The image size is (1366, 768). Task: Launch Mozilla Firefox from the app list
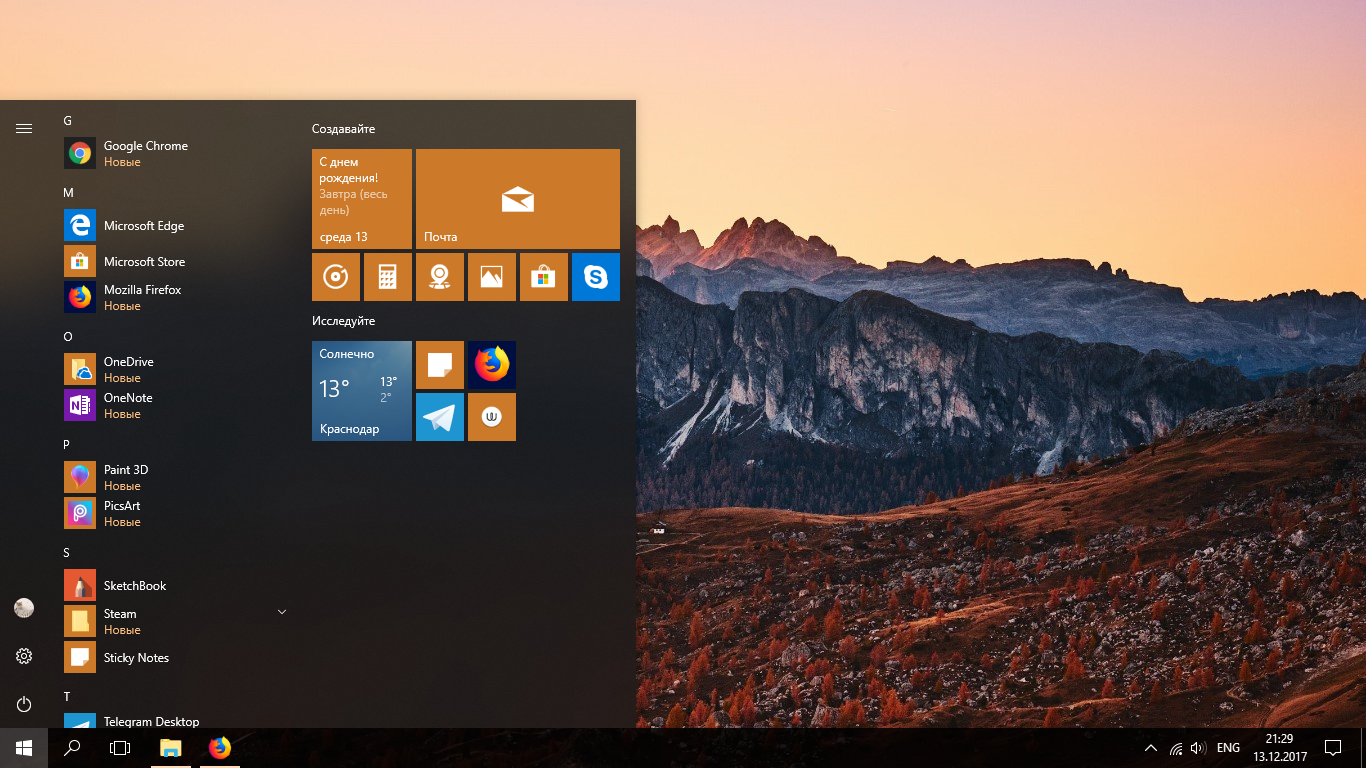coord(176,298)
